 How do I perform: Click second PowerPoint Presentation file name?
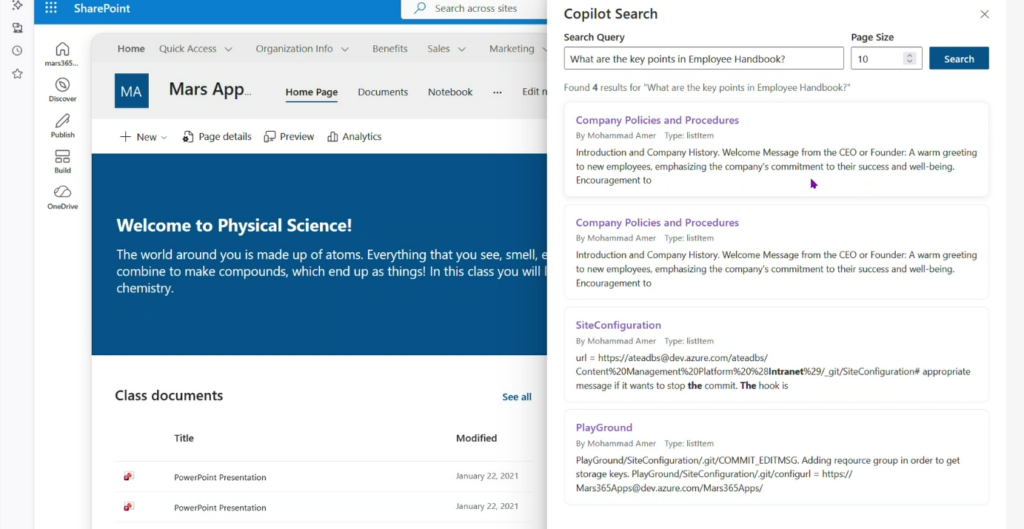coord(220,507)
